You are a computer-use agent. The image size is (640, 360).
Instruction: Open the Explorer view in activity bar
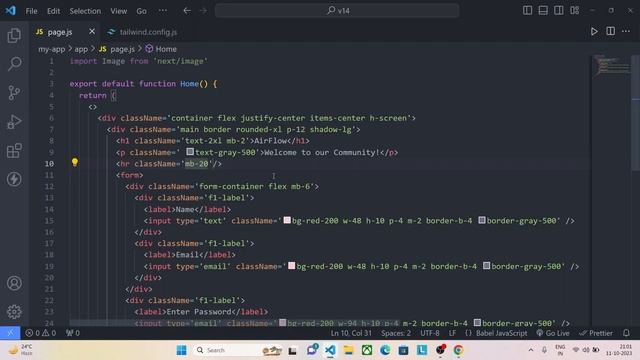click(x=14, y=36)
